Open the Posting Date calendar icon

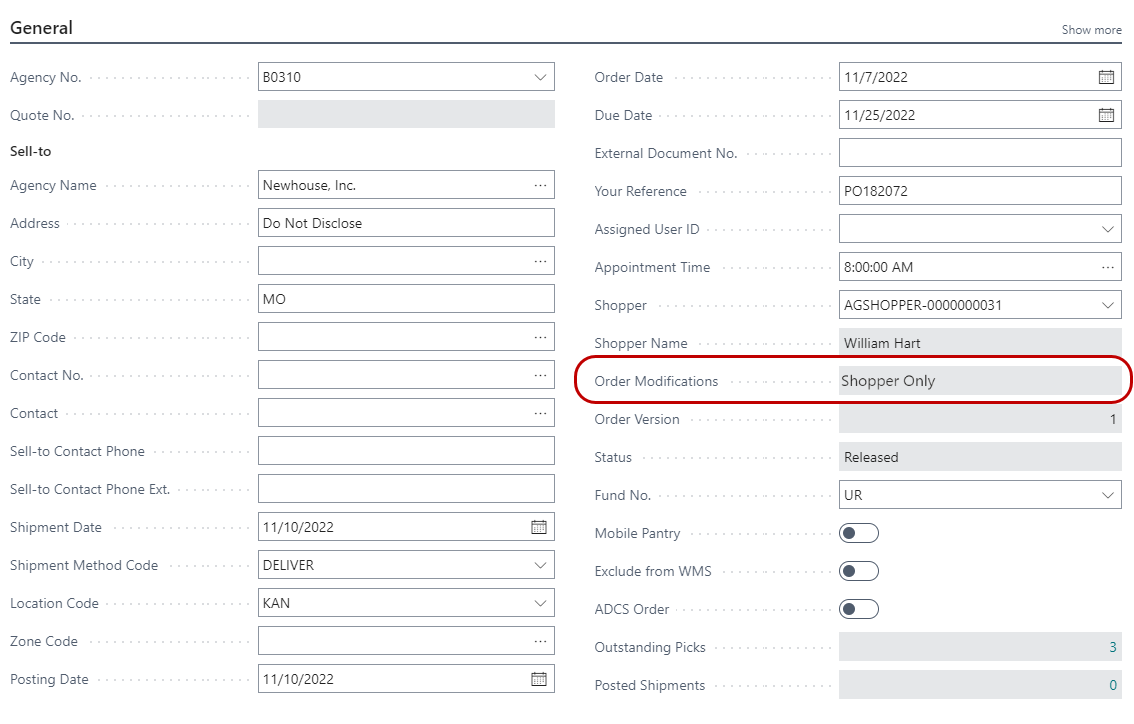(539, 679)
